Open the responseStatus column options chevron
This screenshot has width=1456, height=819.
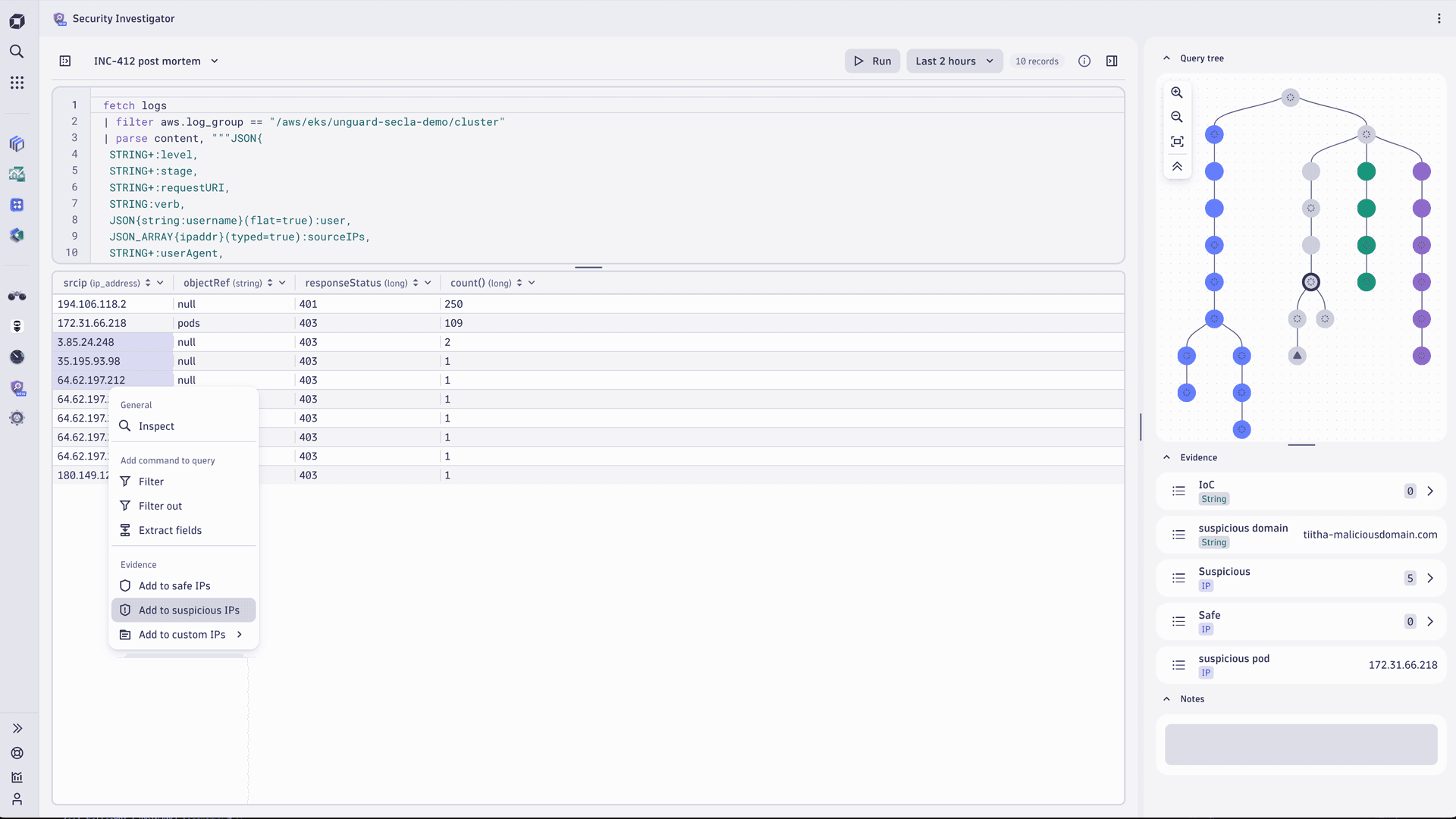pos(428,283)
